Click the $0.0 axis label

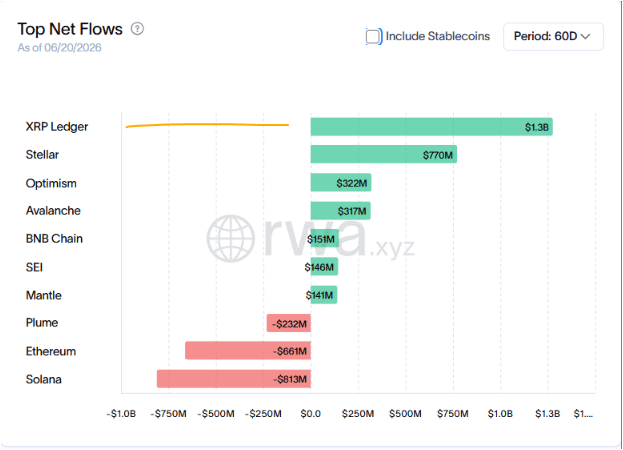311,414
